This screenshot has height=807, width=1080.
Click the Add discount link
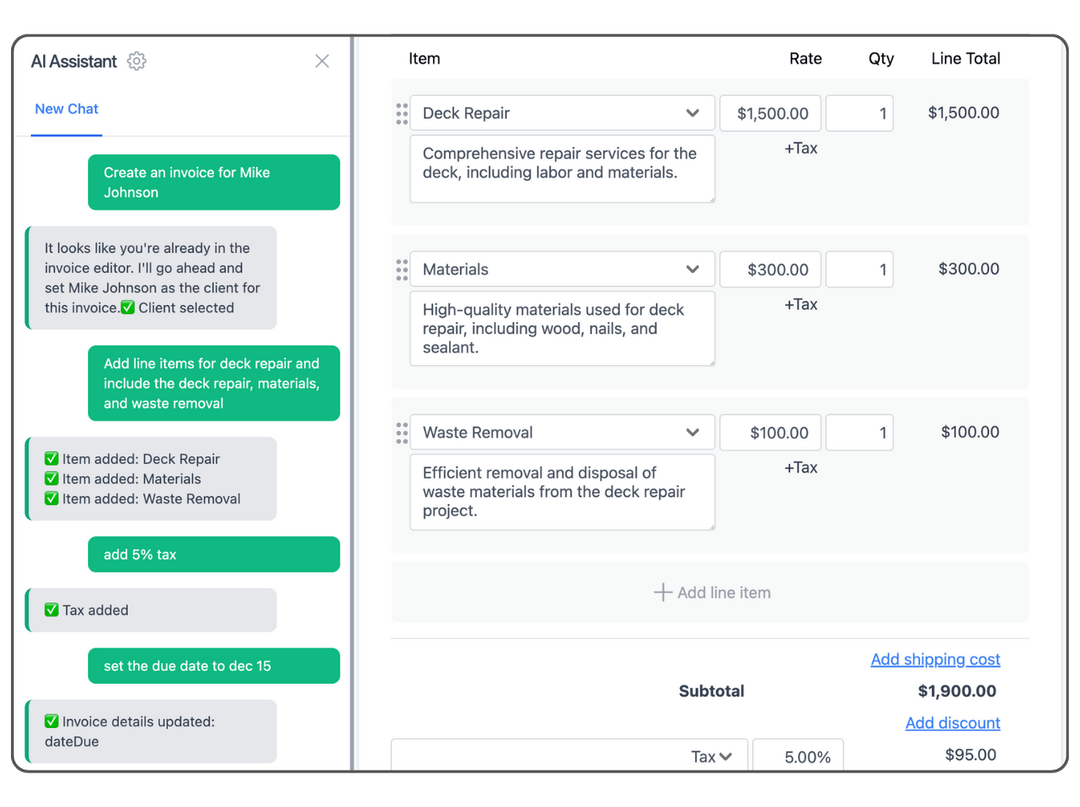(x=952, y=723)
